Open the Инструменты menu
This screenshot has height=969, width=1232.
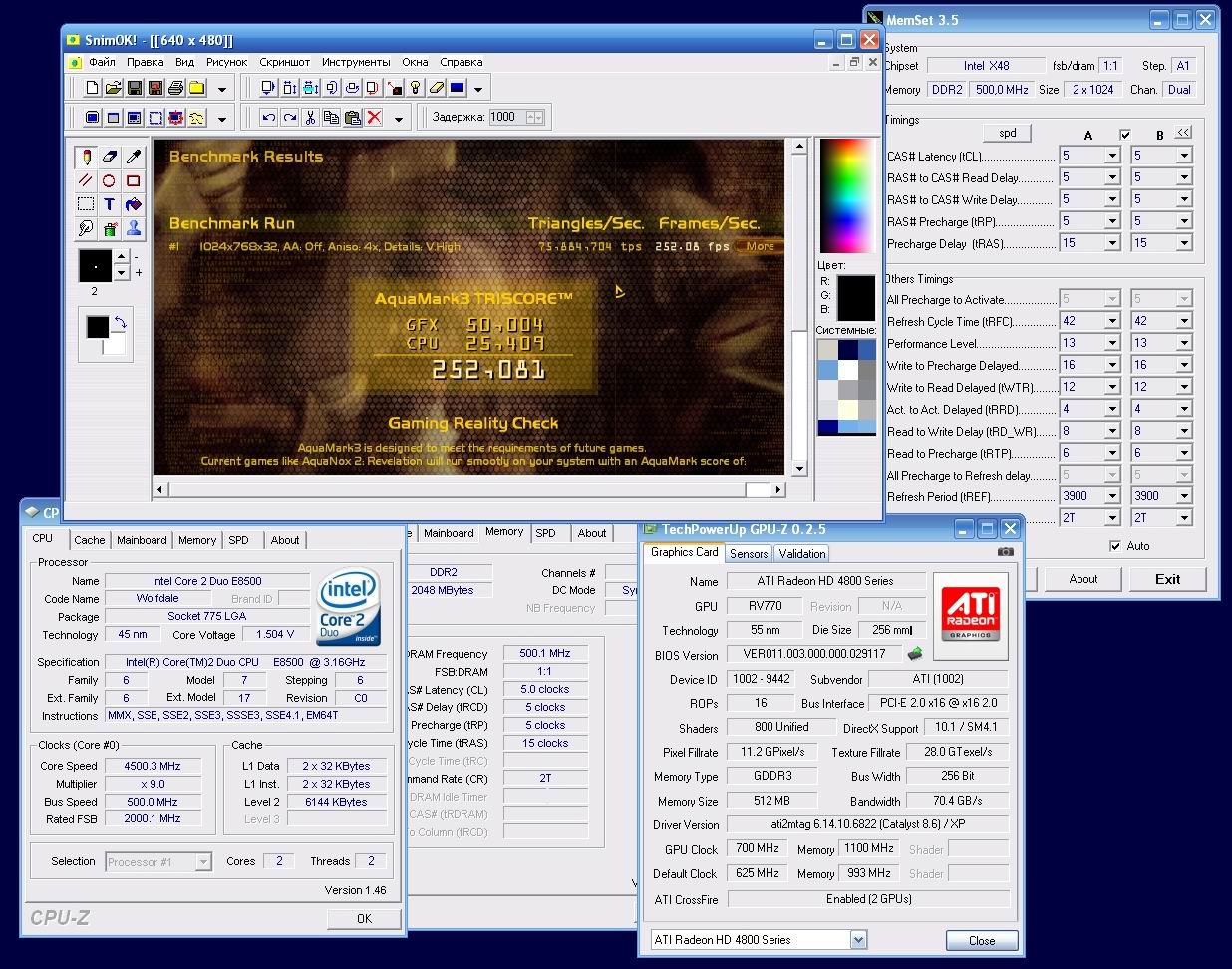pos(356,62)
